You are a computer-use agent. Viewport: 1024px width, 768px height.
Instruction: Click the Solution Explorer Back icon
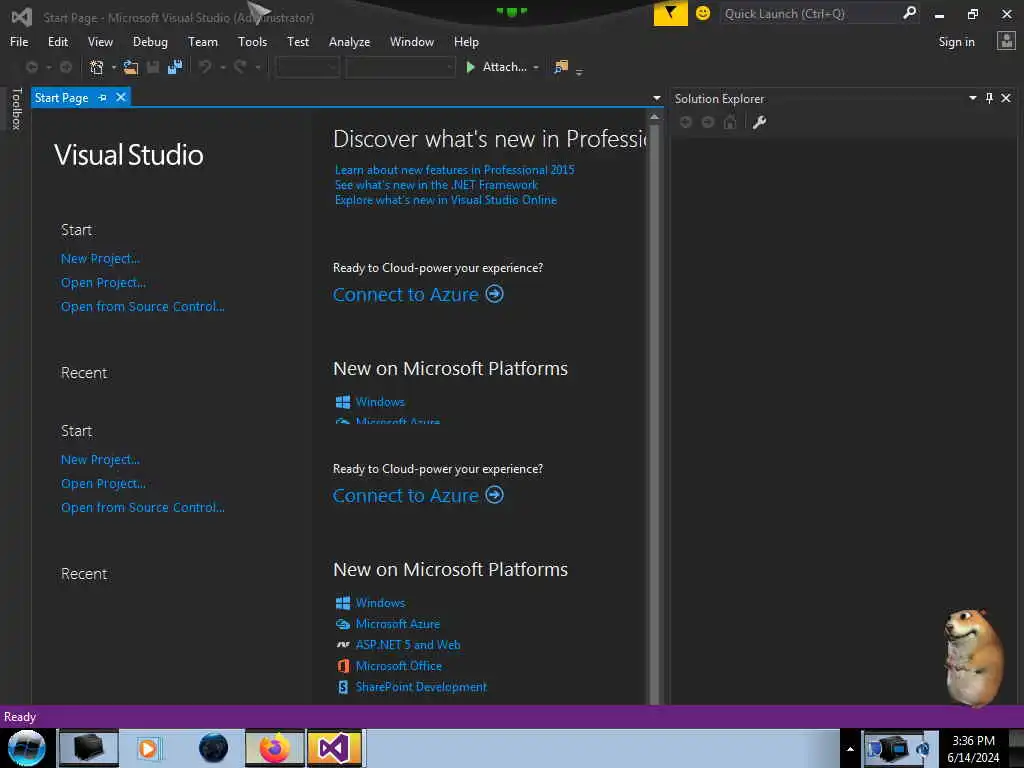686,122
